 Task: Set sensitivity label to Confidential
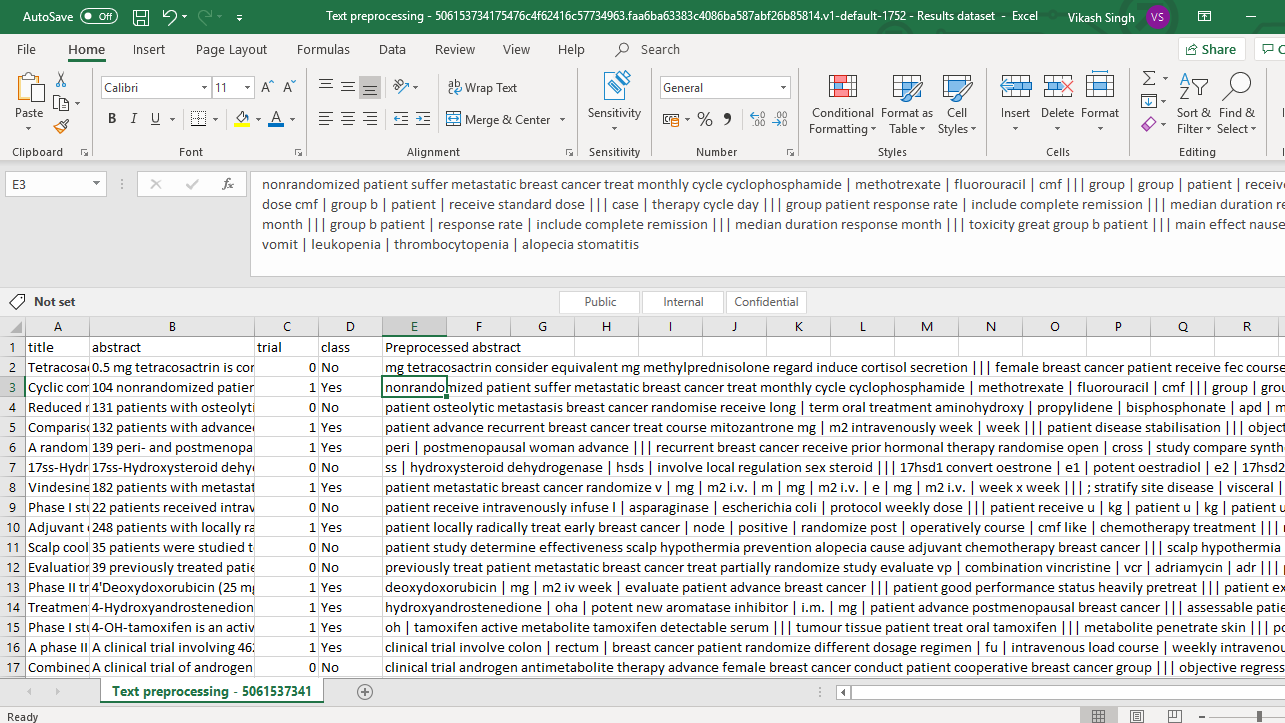pos(766,301)
